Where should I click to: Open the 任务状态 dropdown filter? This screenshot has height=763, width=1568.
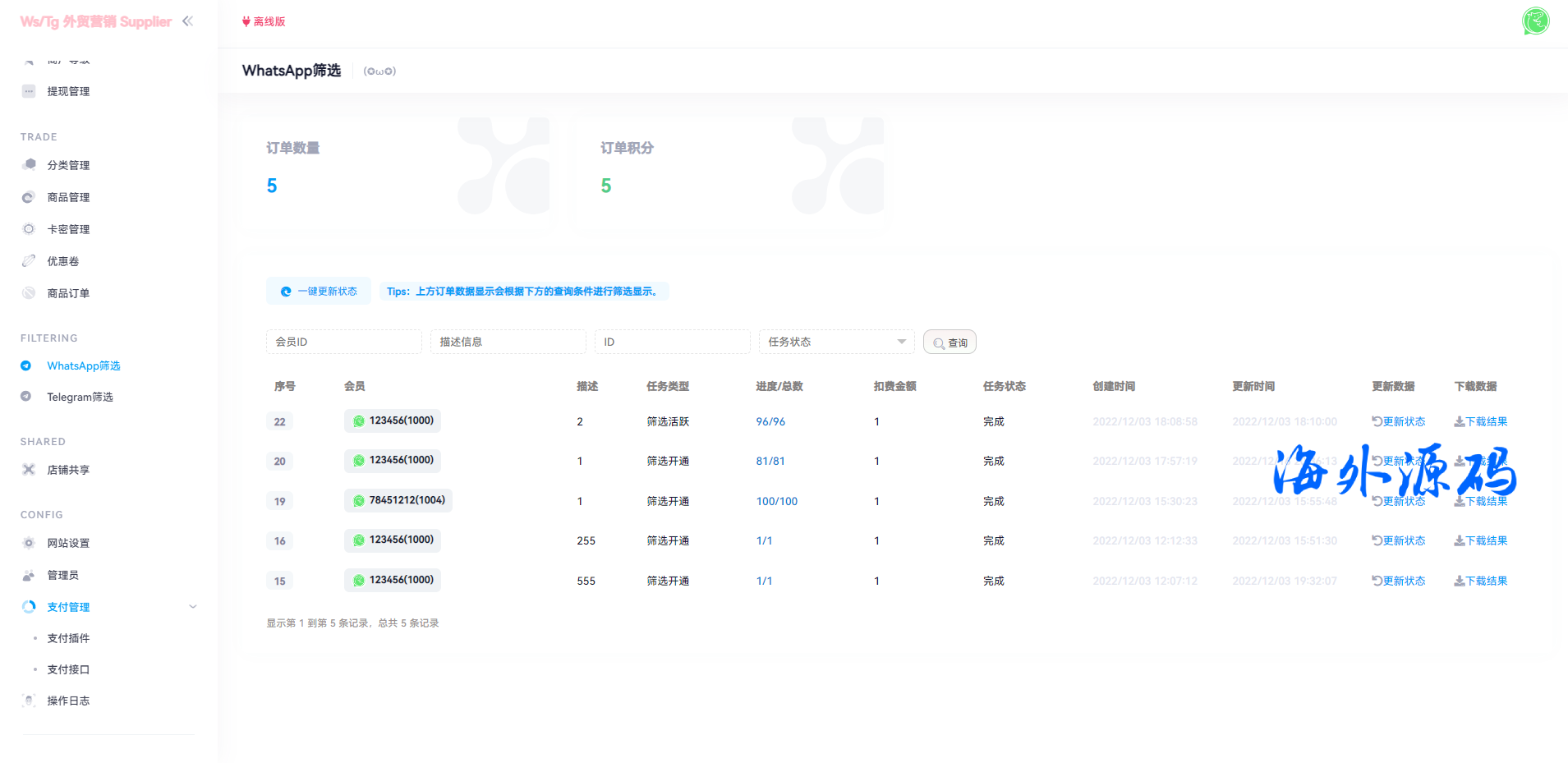836,342
